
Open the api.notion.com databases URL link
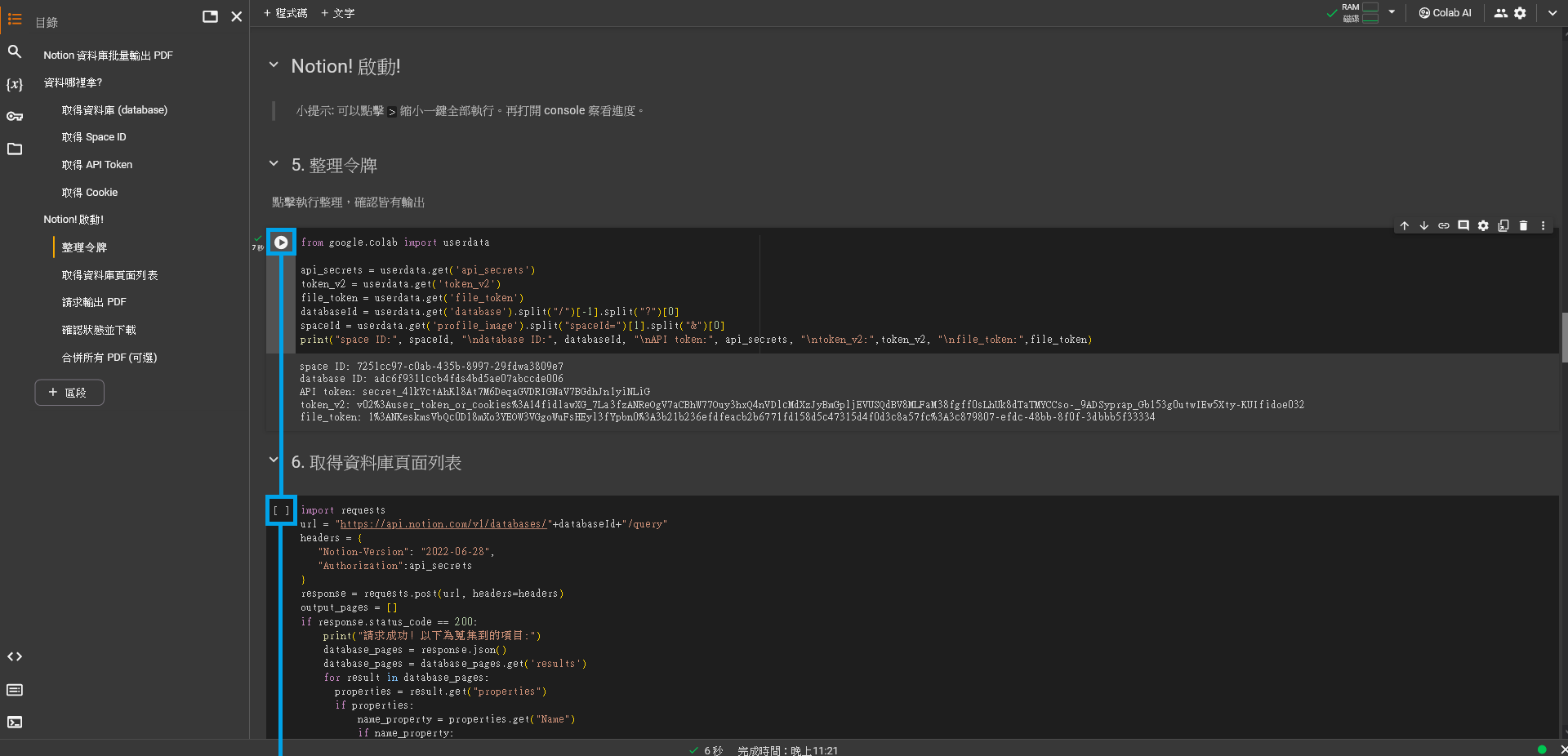coord(443,524)
